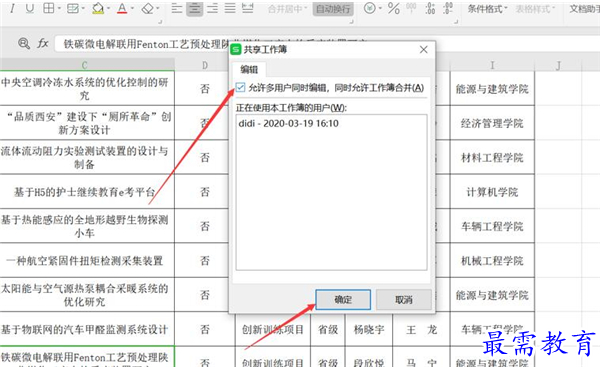Open 条件格式 conditional formatting menu
The height and width of the screenshot is (375, 604).
(487, 8)
